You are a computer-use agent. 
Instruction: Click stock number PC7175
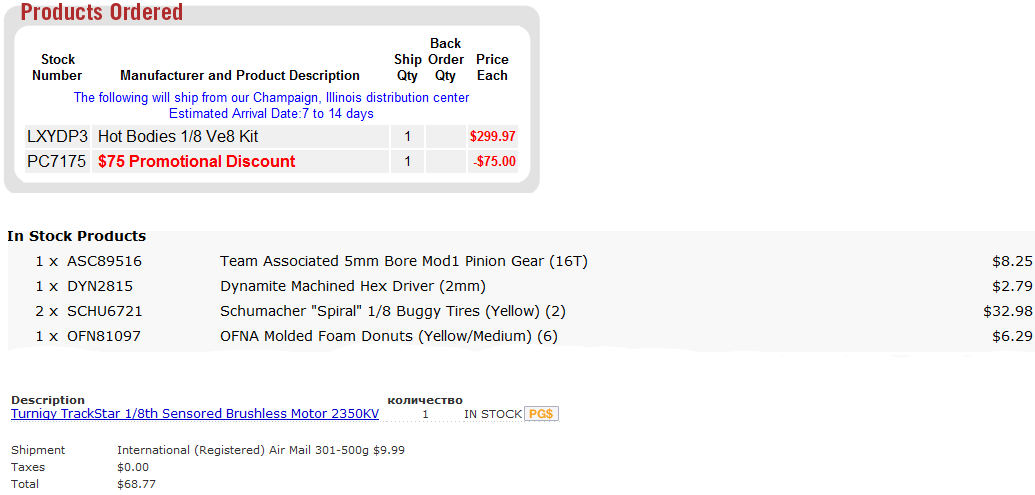pyautogui.click(x=57, y=161)
